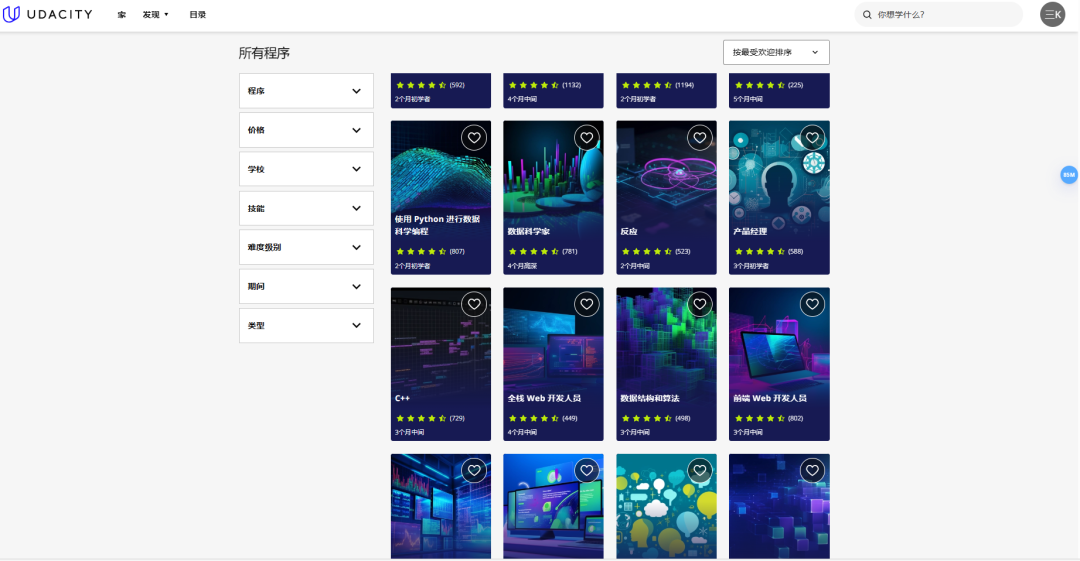Add 数据结构和算法 to favorites with heart
This screenshot has height=561, width=1080.
[x=700, y=304]
